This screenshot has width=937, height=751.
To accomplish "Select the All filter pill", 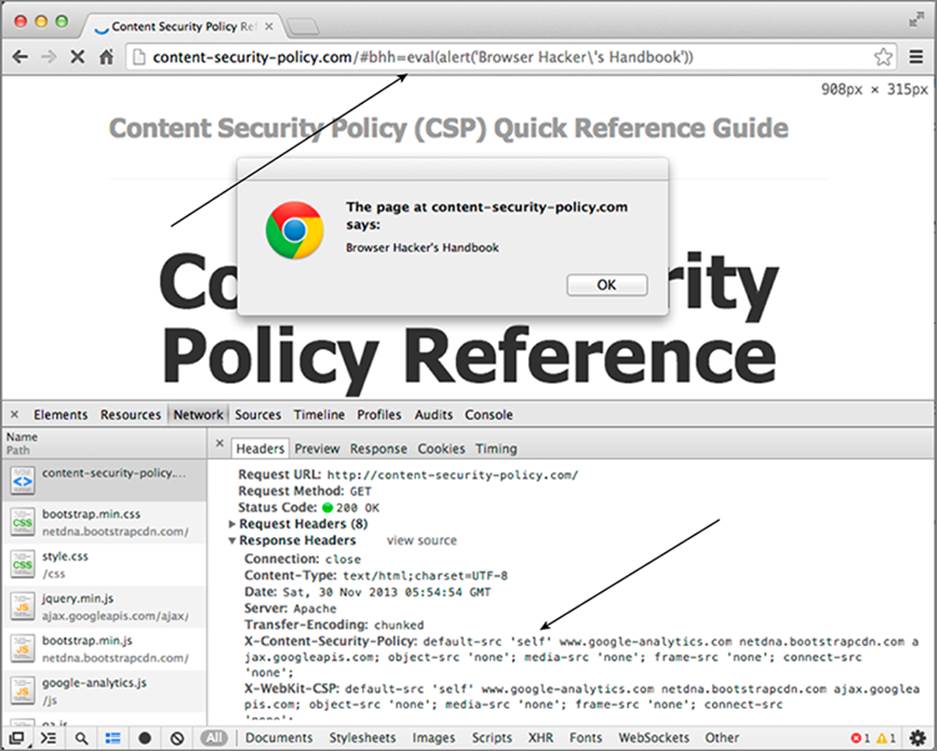I will click(214, 738).
